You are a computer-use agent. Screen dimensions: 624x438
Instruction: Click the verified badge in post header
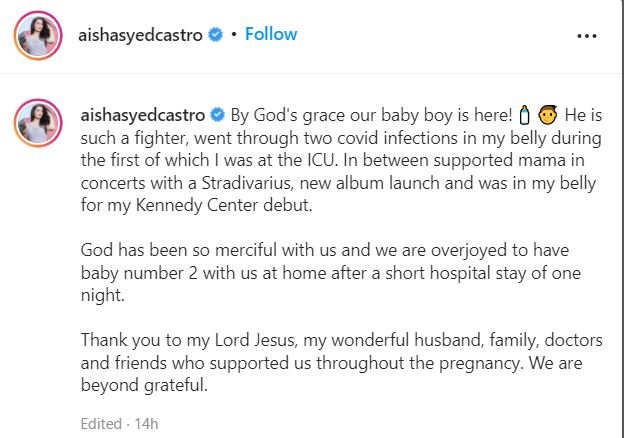214,35
